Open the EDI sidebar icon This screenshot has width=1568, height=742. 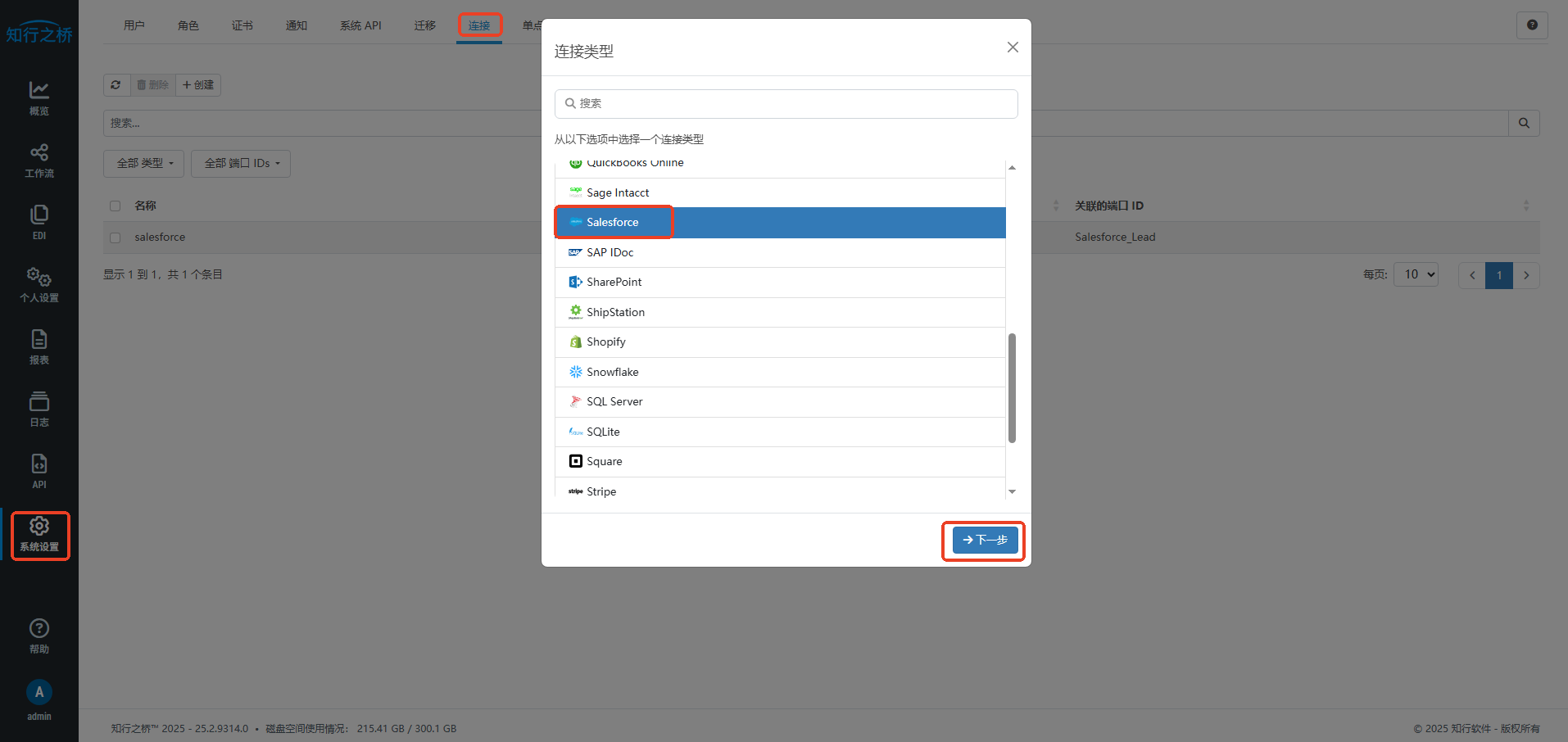click(x=39, y=222)
